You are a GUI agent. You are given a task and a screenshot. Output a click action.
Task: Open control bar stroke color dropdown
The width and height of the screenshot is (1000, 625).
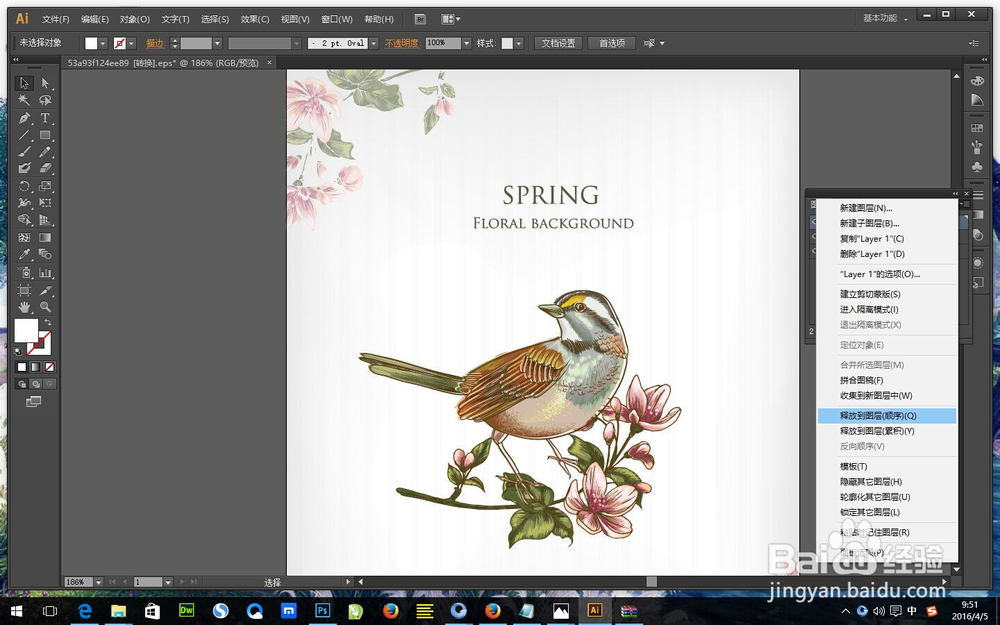[131, 43]
